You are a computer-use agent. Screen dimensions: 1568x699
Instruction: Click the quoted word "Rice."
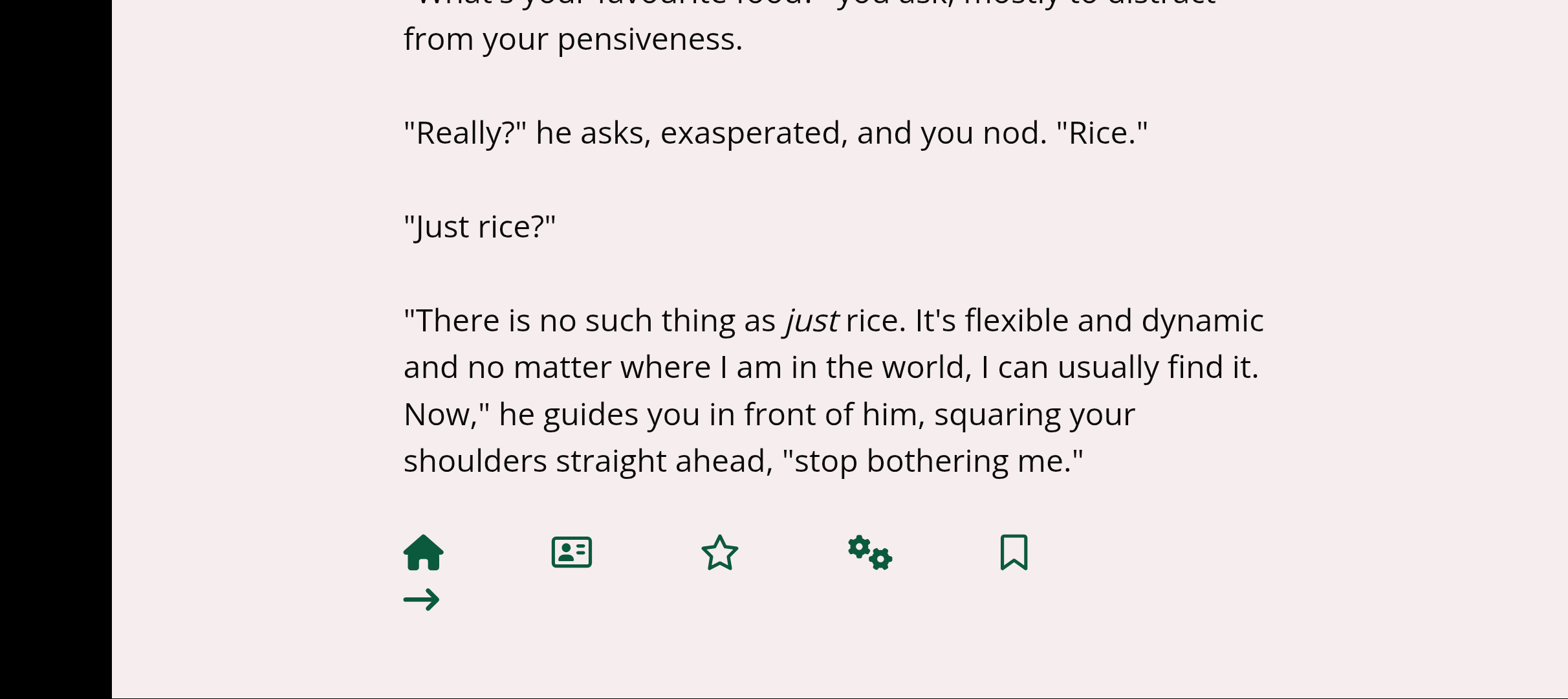[x=1102, y=133]
